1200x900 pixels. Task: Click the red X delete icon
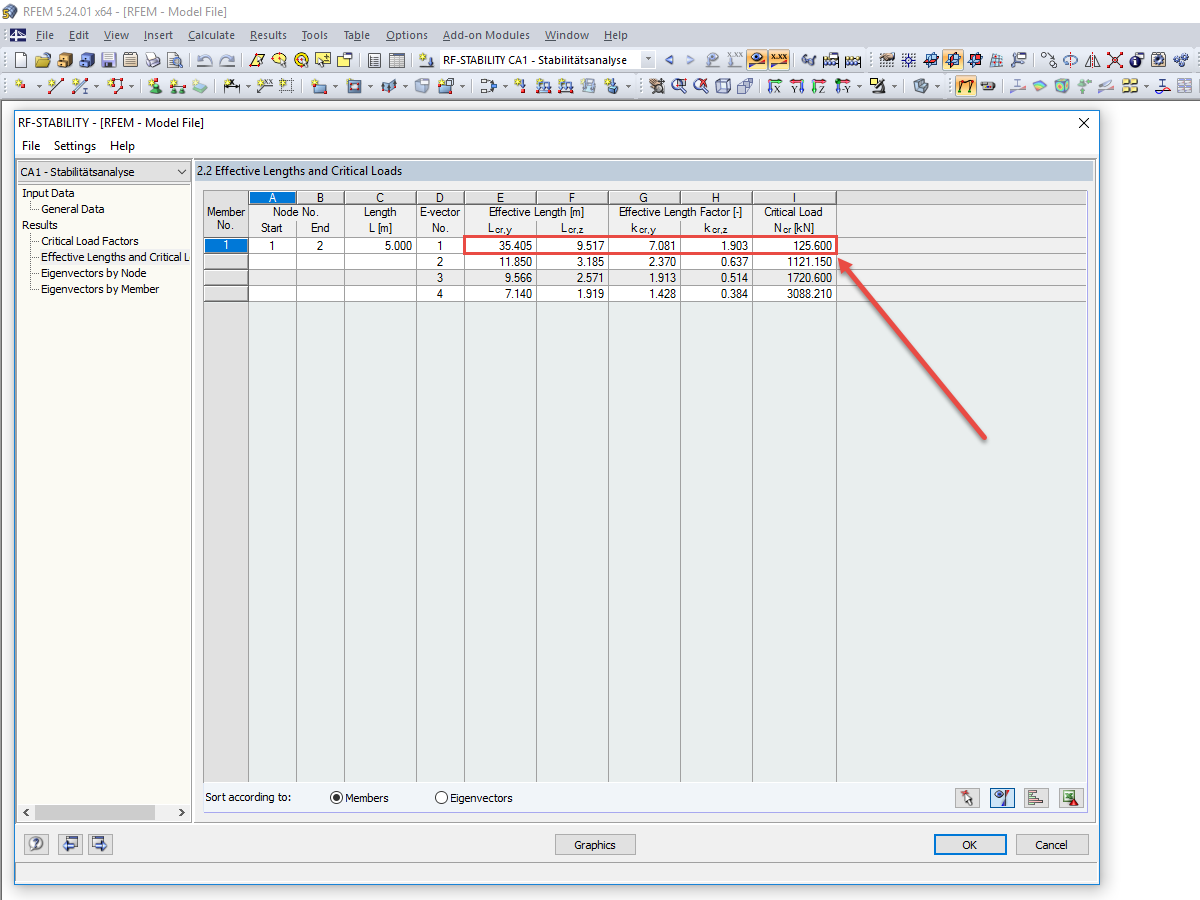click(1114, 60)
